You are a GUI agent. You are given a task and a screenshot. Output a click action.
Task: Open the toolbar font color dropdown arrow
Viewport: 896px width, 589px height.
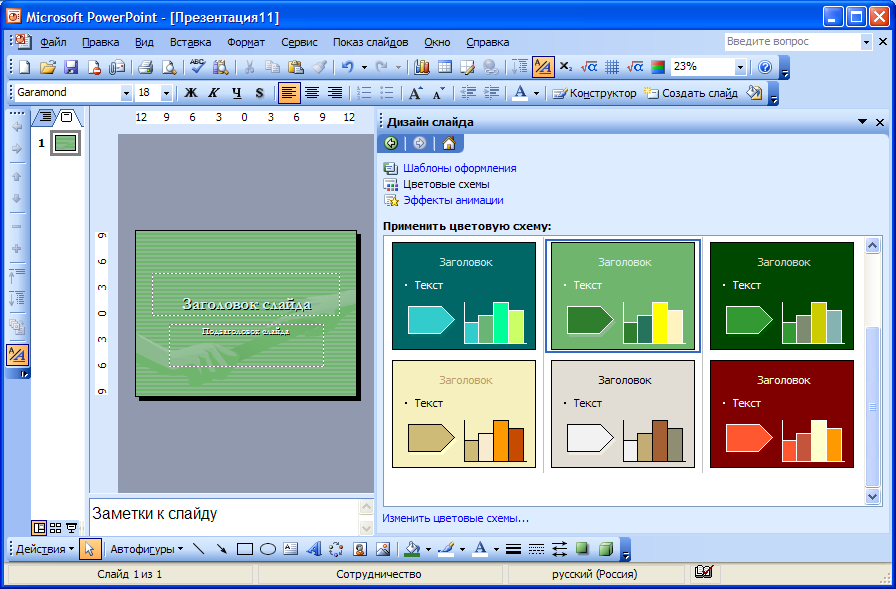pos(536,93)
